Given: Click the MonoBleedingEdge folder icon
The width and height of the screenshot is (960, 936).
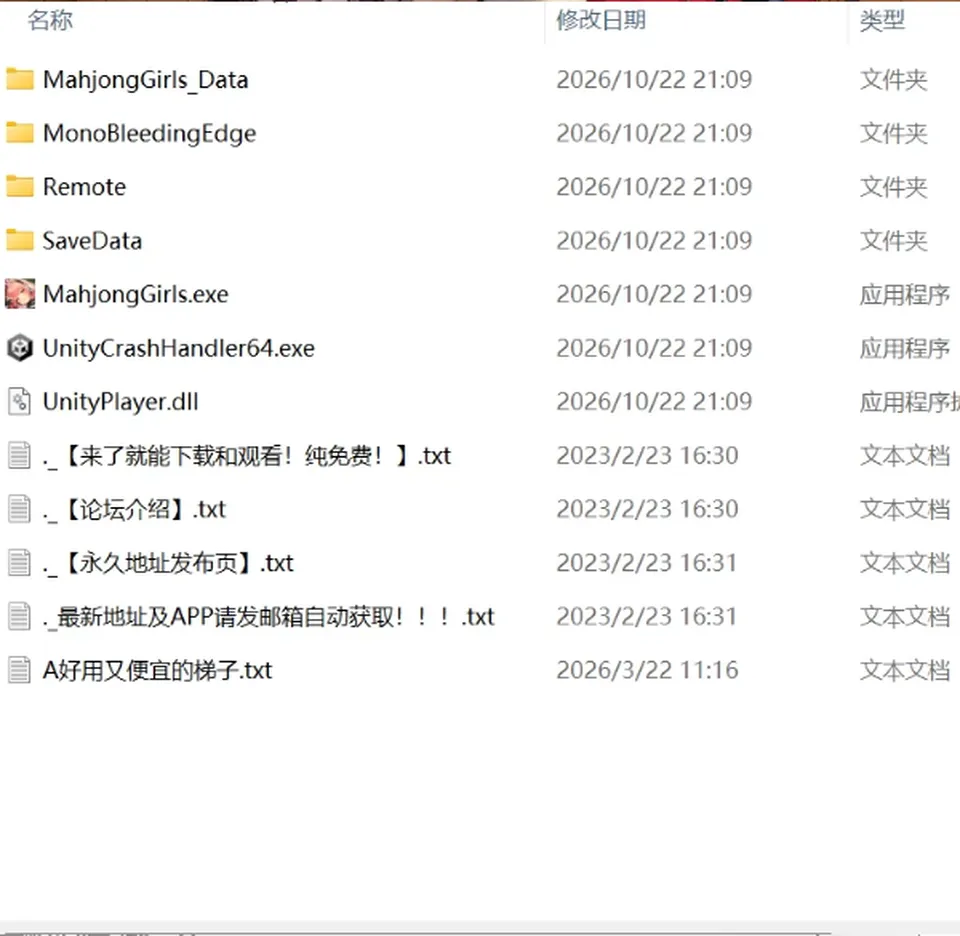Looking at the screenshot, I should (20, 133).
